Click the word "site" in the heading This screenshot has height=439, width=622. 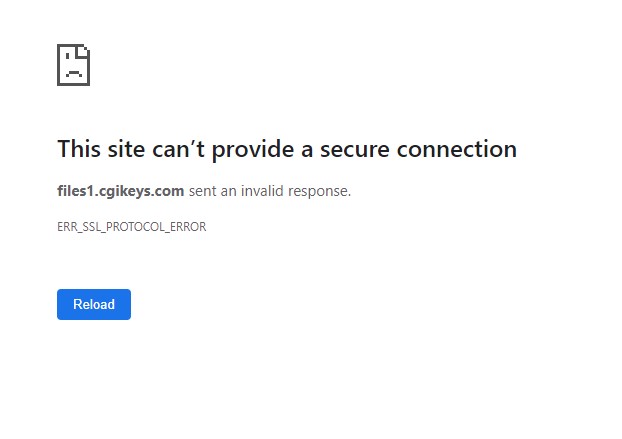tap(127, 149)
